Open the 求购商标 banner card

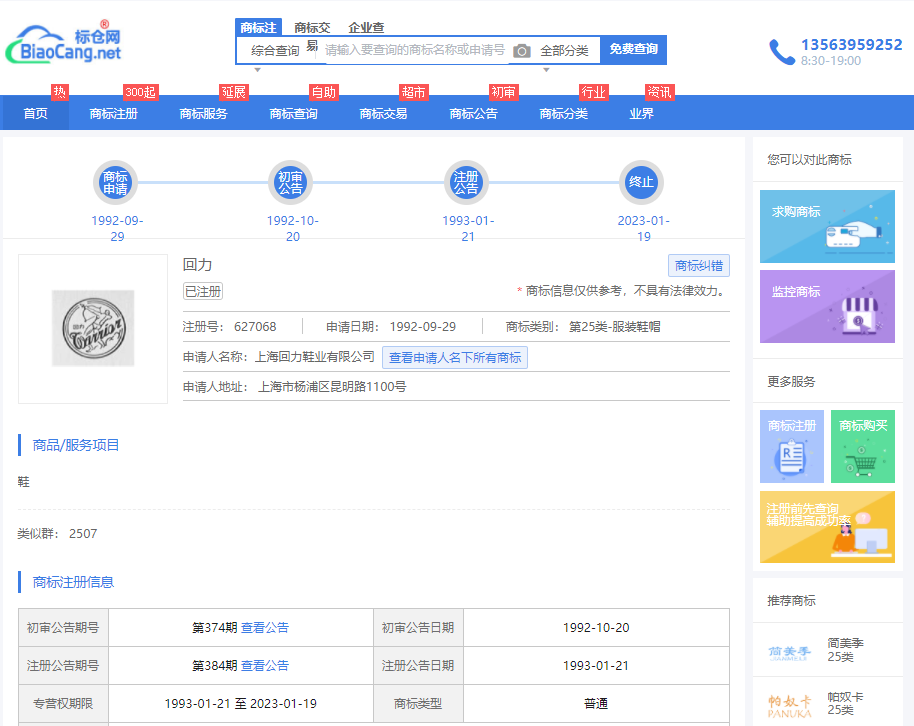pos(827,226)
